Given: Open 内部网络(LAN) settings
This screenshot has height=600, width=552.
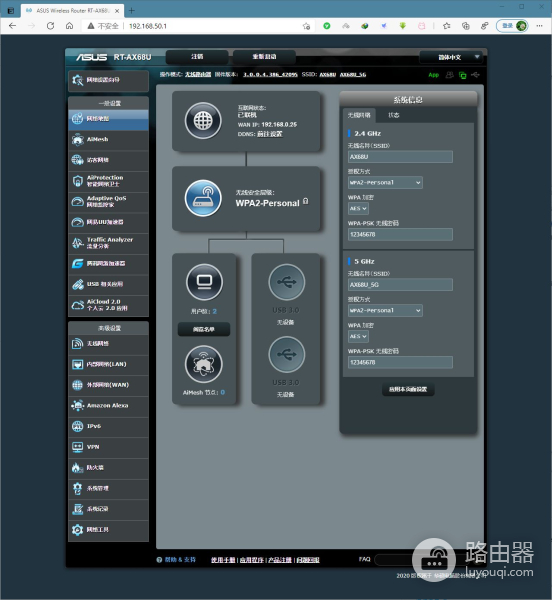Looking at the screenshot, I should tap(108, 365).
